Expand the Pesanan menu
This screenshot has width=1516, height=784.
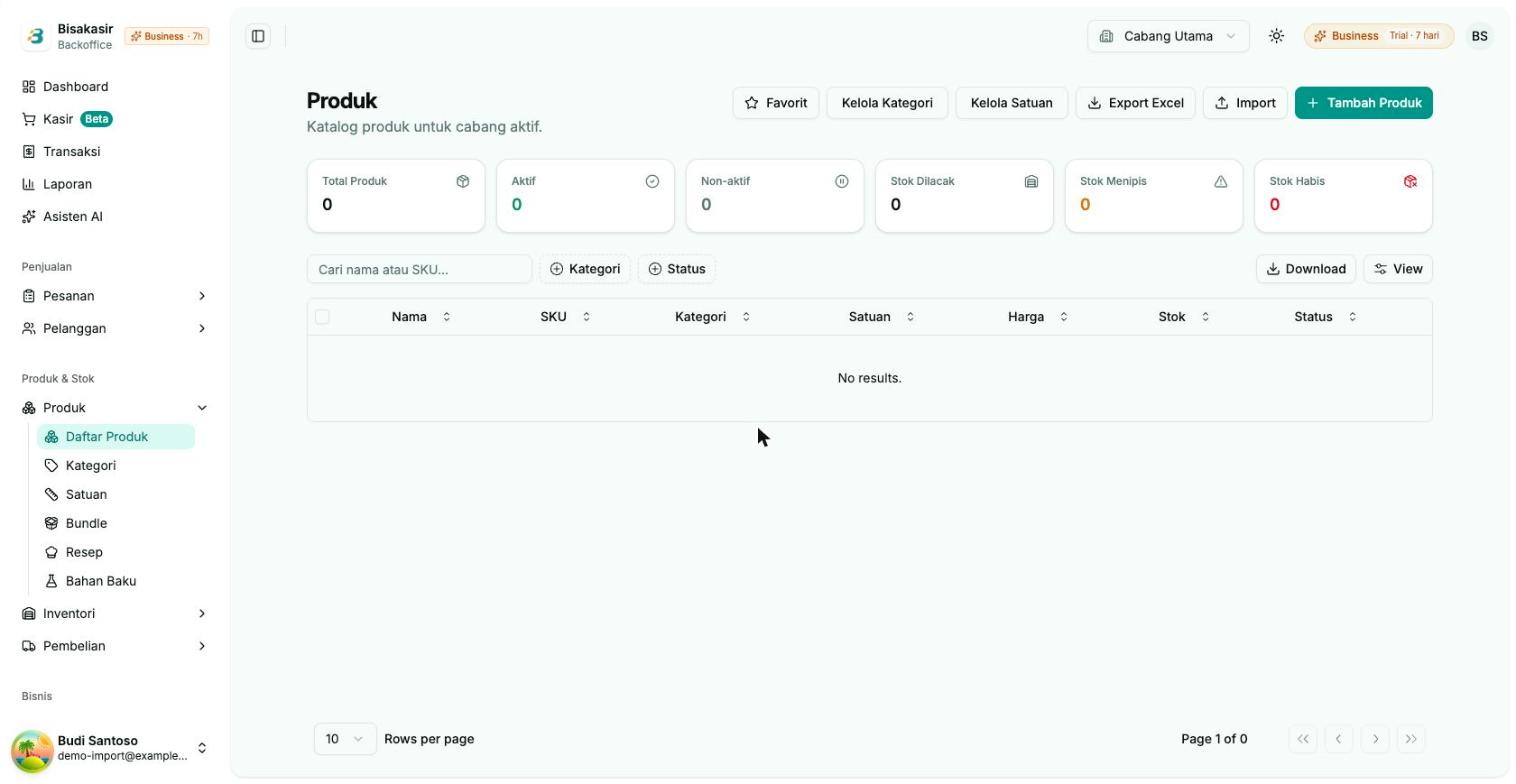115,296
